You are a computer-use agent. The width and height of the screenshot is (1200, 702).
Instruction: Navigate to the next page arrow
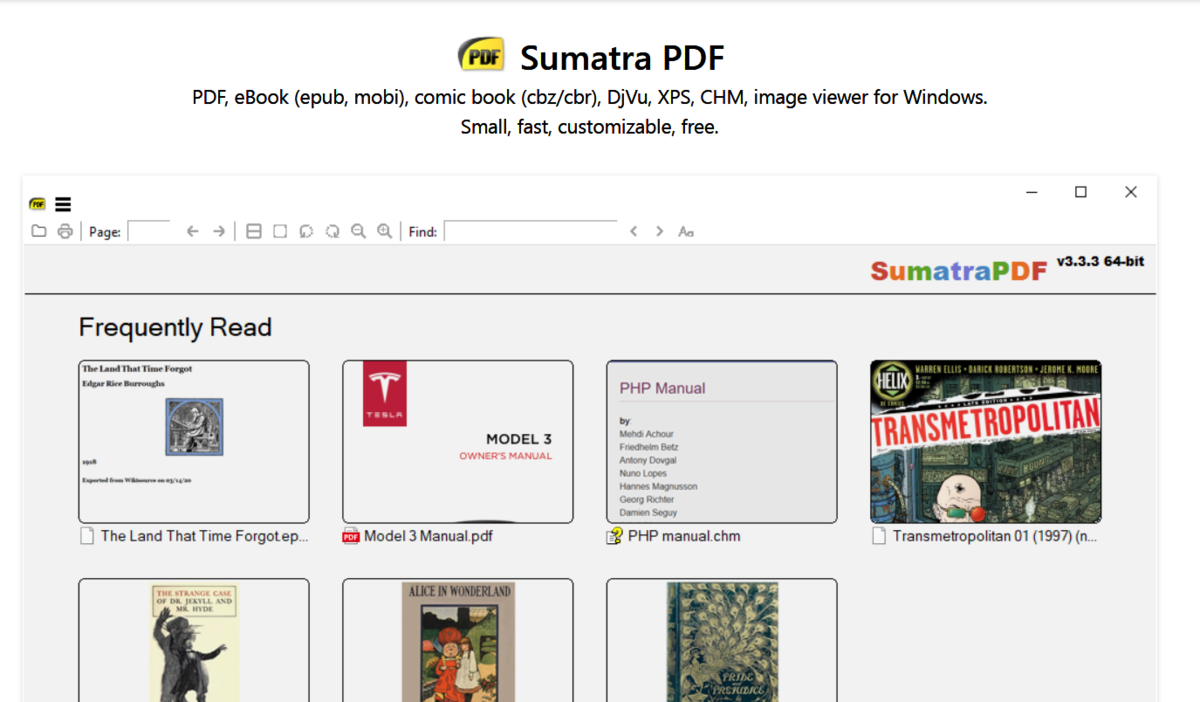tap(218, 231)
